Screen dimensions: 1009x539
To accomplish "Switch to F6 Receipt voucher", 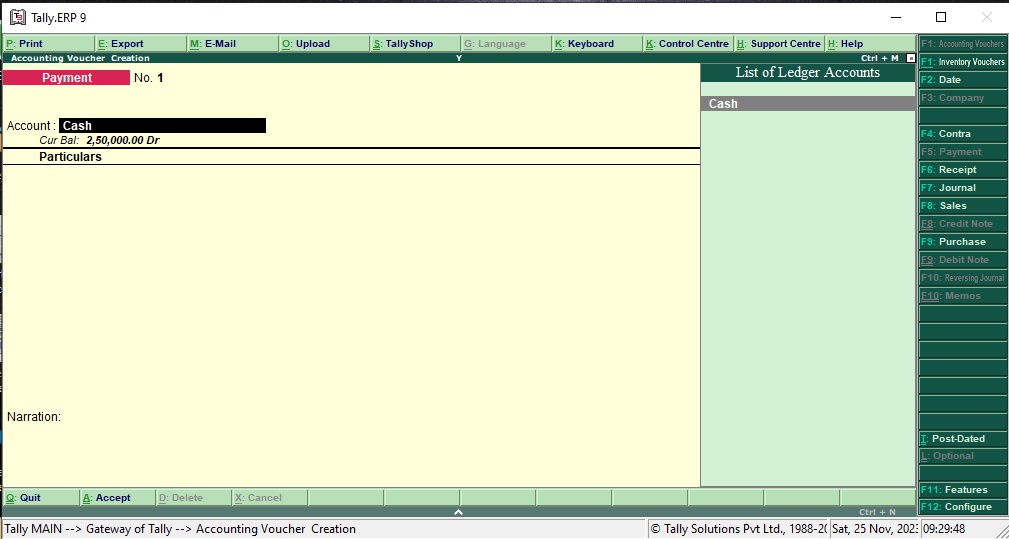I will coord(962,170).
